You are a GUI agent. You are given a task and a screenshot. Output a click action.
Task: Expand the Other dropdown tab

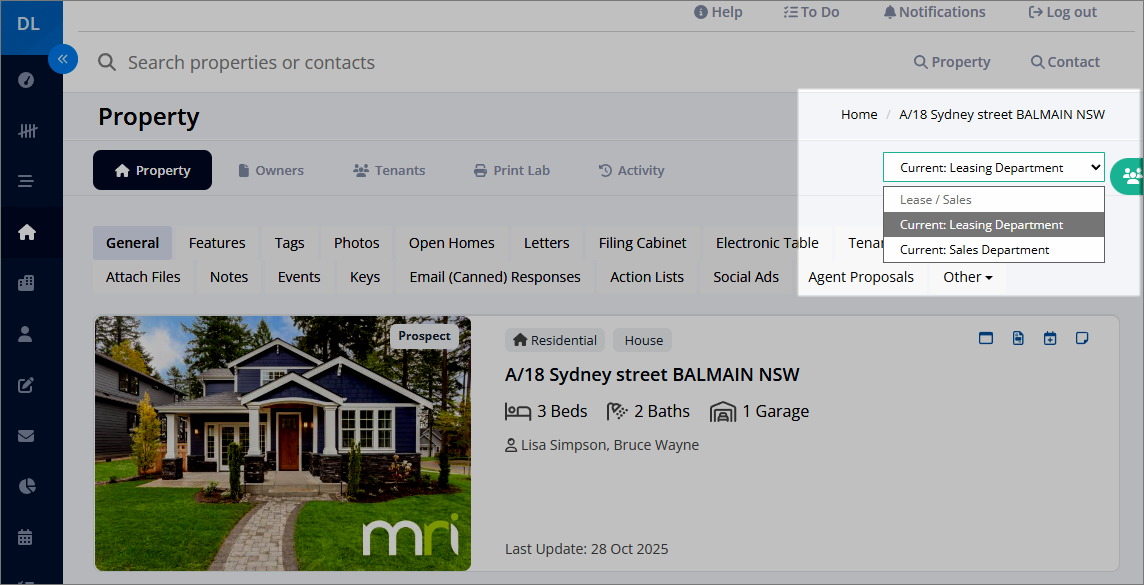(967, 277)
